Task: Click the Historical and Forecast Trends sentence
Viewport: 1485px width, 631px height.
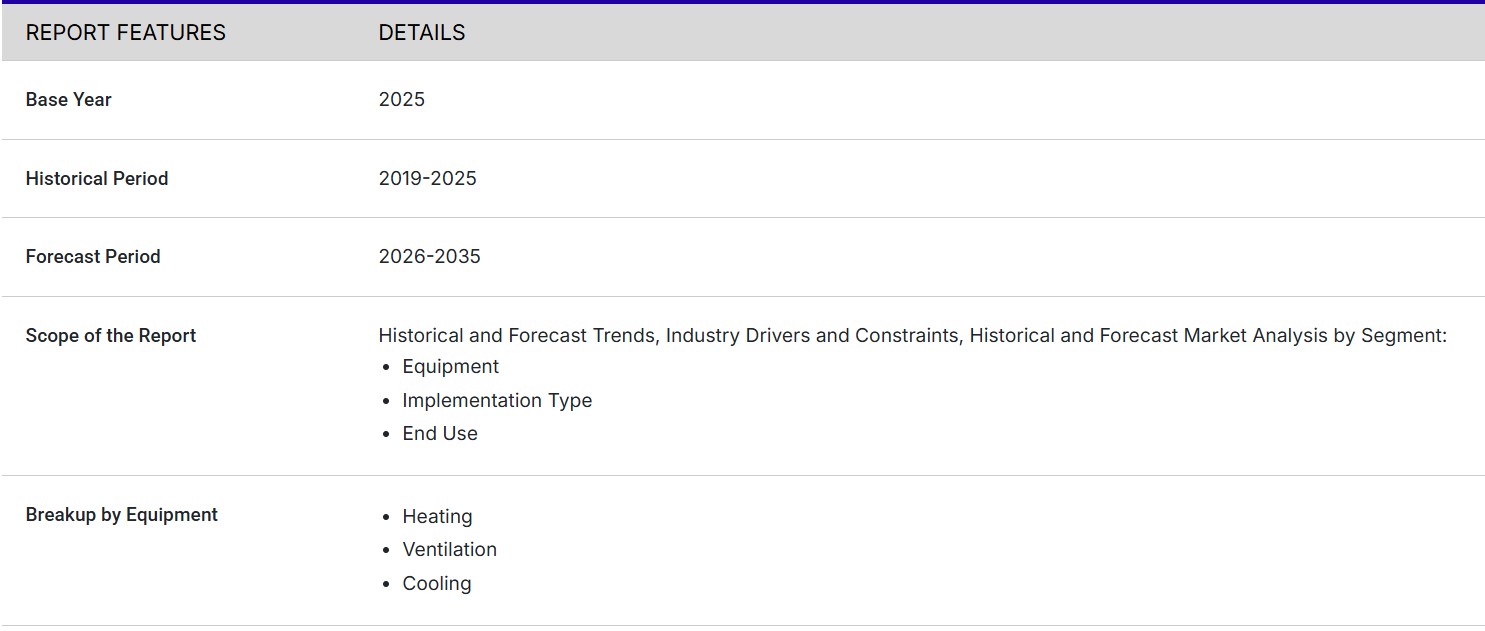Action: click(x=911, y=336)
